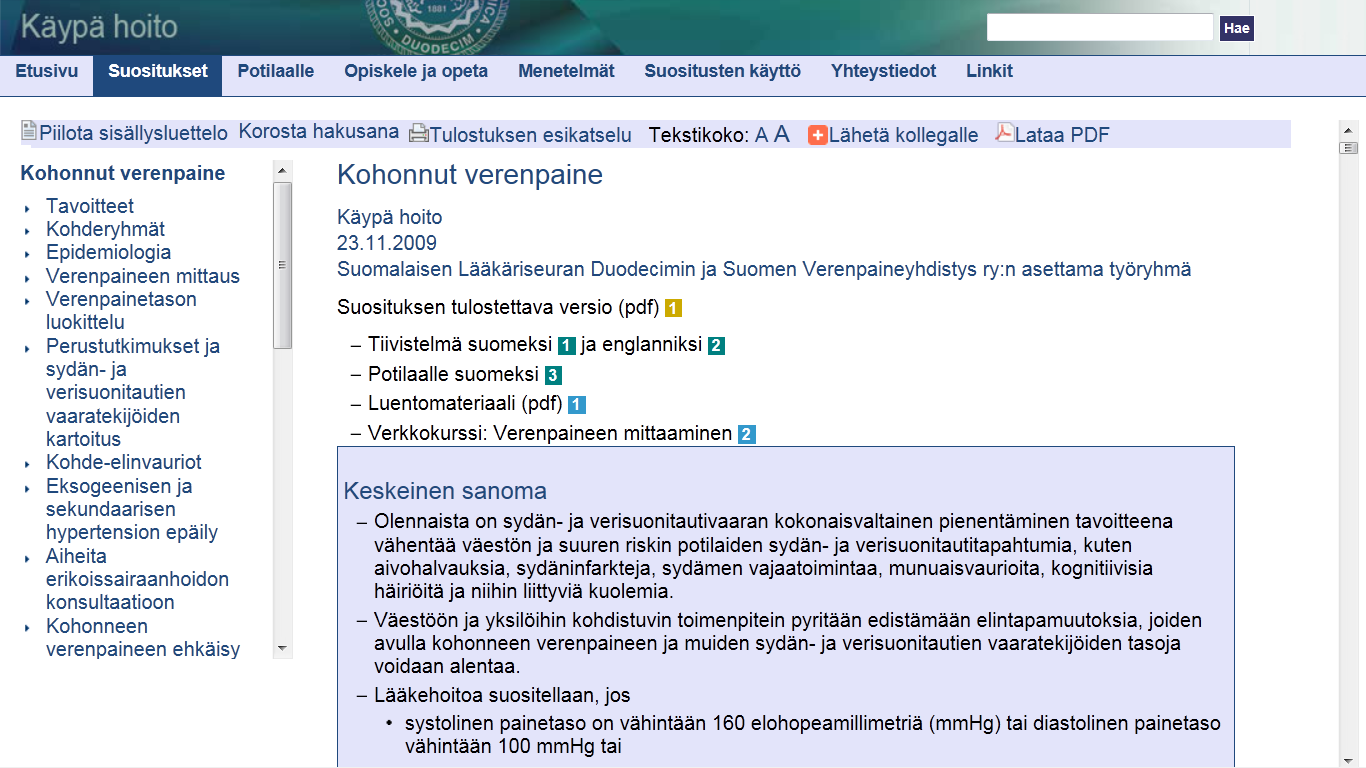
Task: Click the PDF icon before Lataa PDF
Action: 1004,132
